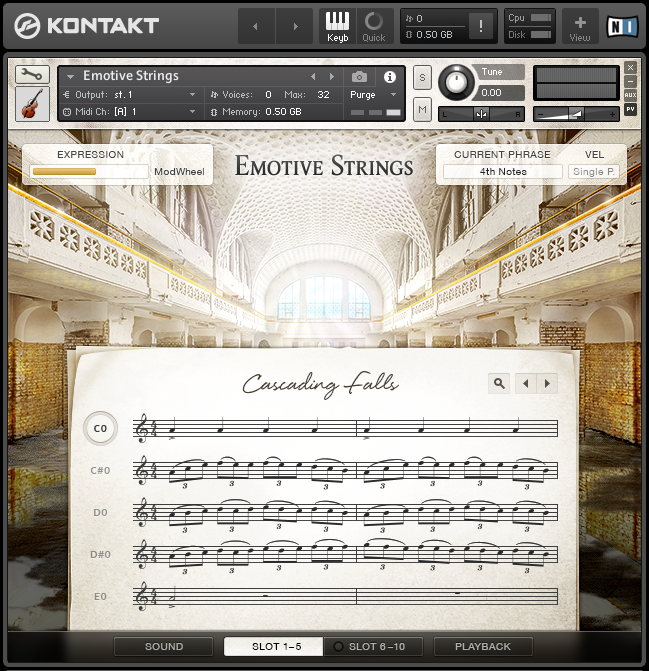649x671 pixels.
Task: Click the C0 quarter notes staff
Action: click(x=346, y=428)
